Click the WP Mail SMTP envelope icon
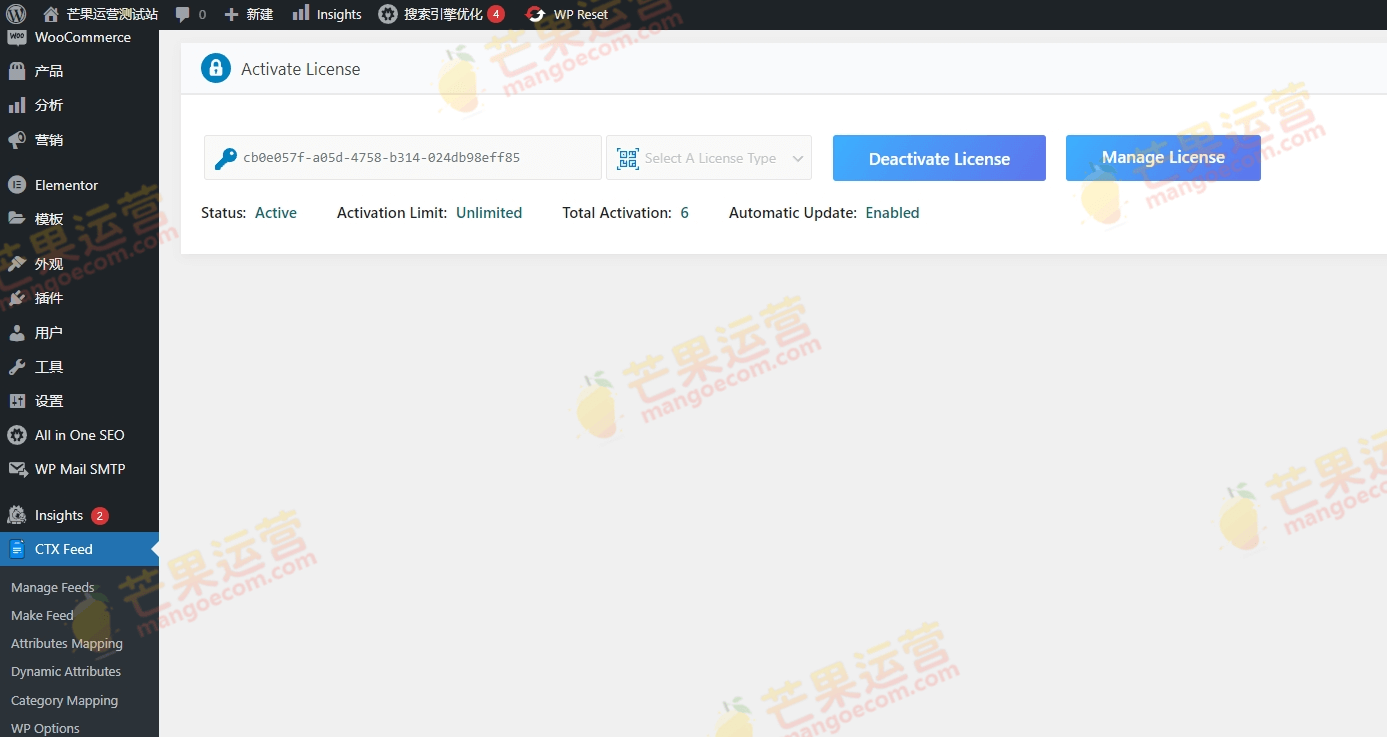The width and height of the screenshot is (1387, 737). (x=16, y=469)
